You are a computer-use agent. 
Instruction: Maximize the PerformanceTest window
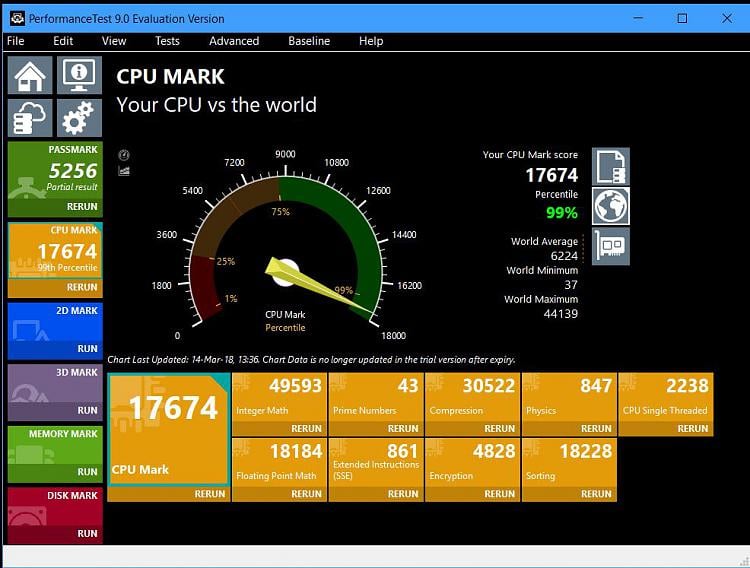point(682,18)
